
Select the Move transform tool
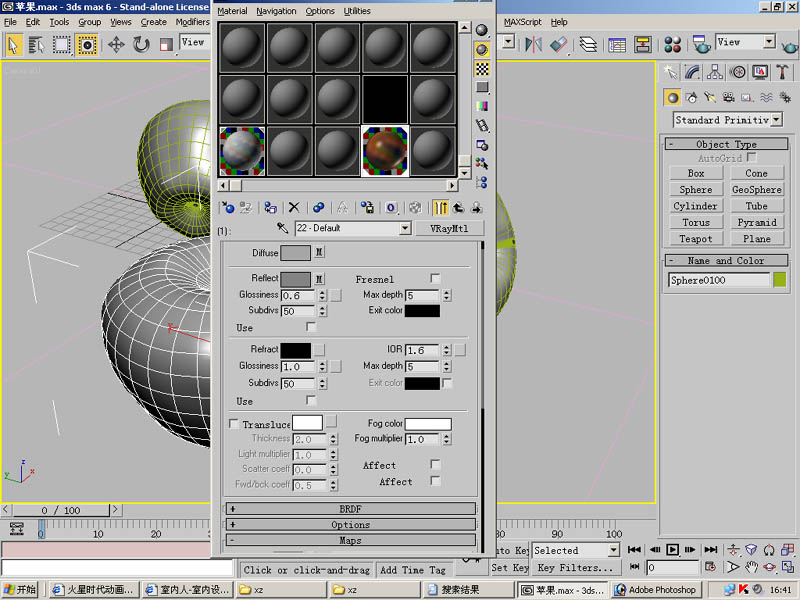point(116,45)
